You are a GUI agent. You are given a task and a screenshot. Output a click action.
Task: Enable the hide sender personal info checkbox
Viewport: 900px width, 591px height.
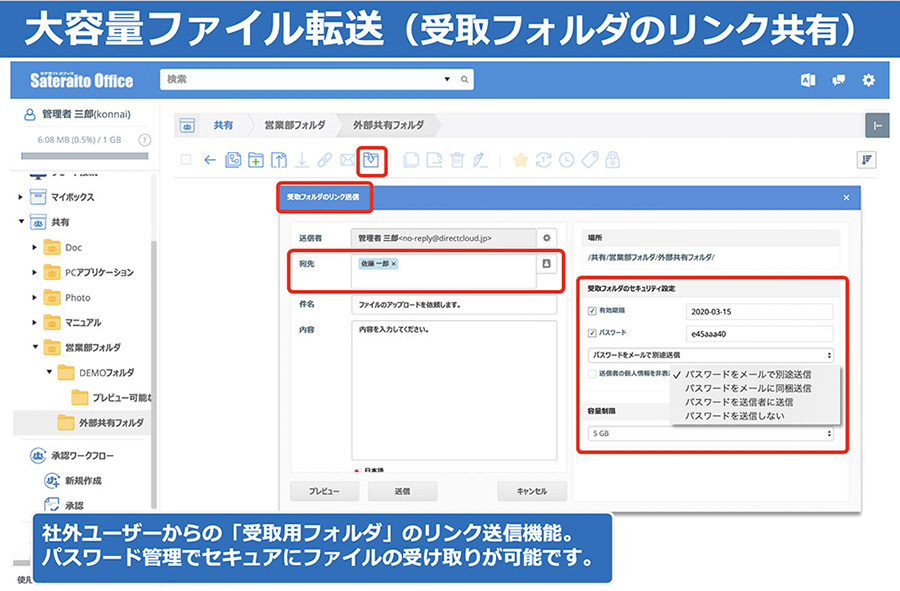coord(593,374)
